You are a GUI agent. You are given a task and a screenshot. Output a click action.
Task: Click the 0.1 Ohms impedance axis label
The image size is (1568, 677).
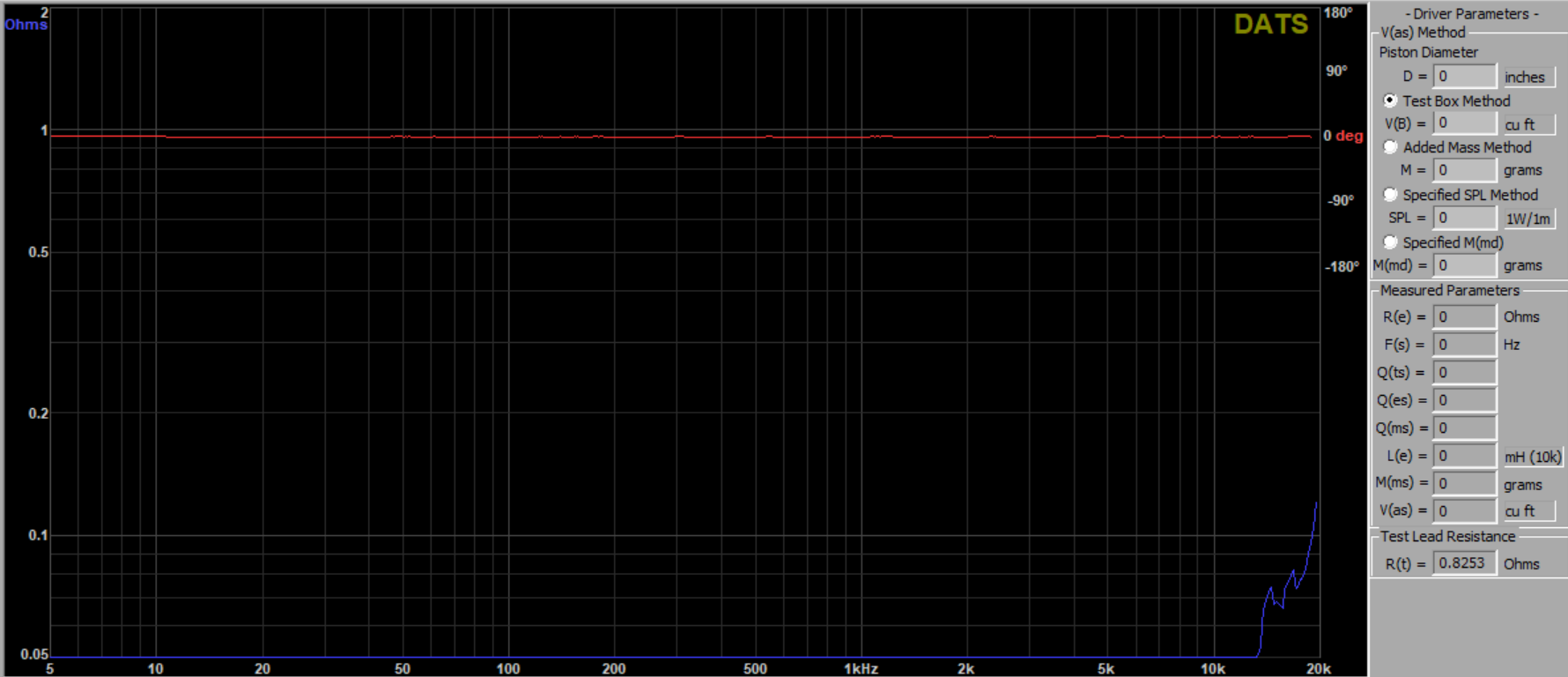coord(38,535)
